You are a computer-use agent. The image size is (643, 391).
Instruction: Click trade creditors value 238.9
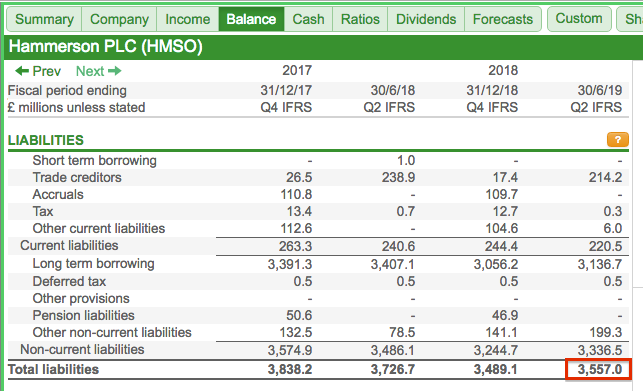[x=398, y=177]
